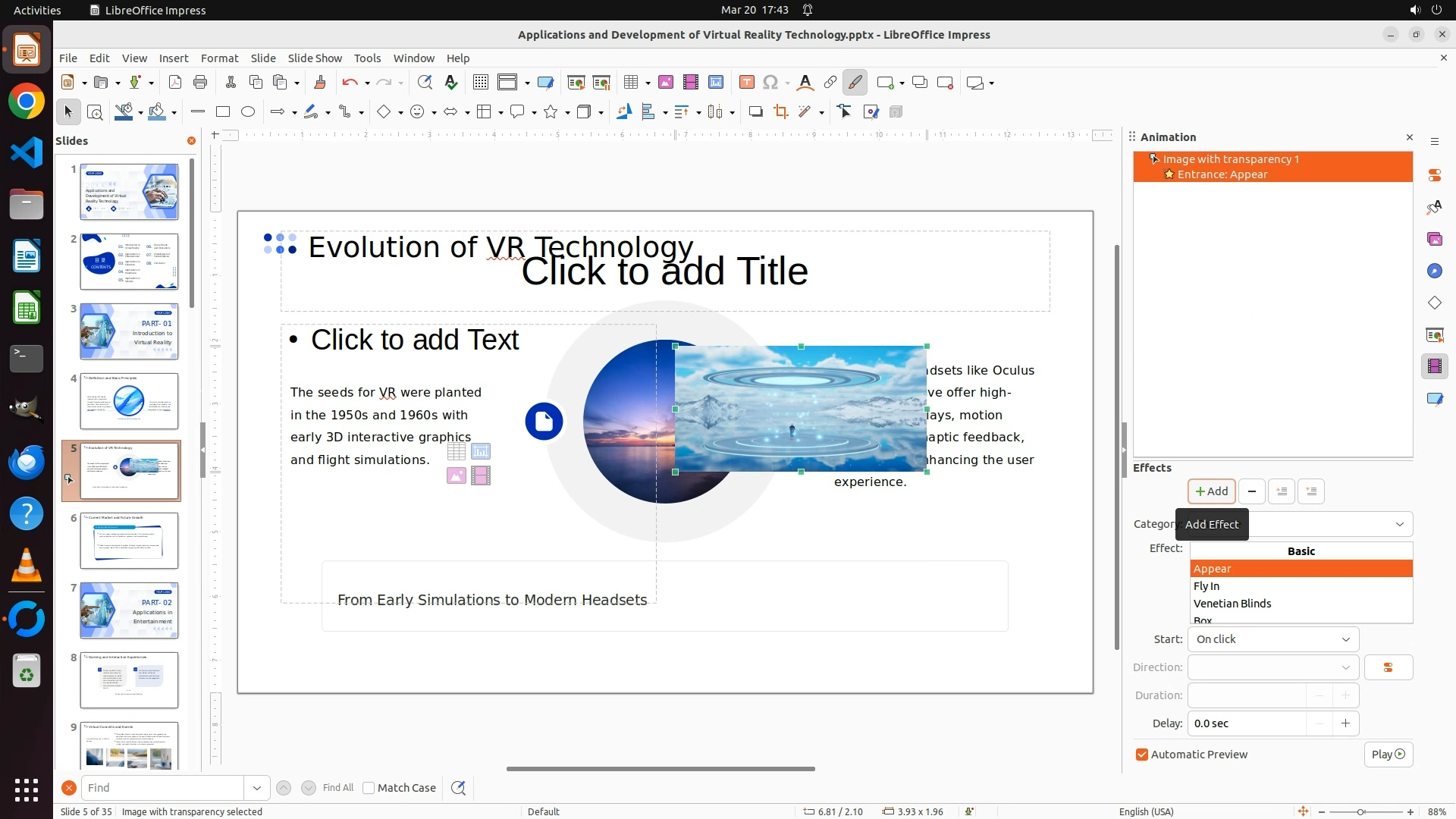Click the Display Grid toolbar icon
This screenshot has width=1456, height=819.
pyautogui.click(x=480, y=83)
